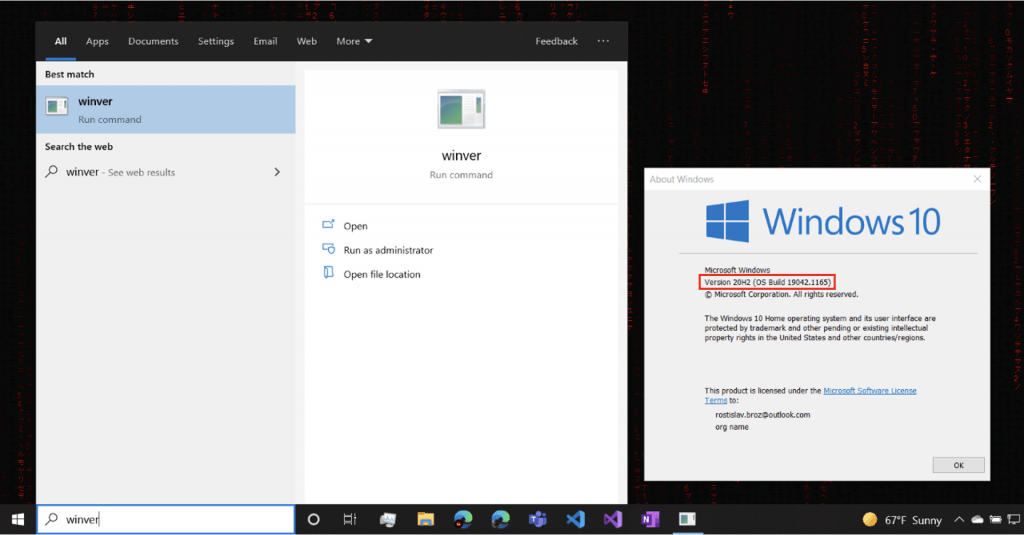Open OneNote from the taskbar
The image size is (1024, 535).
(650, 519)
